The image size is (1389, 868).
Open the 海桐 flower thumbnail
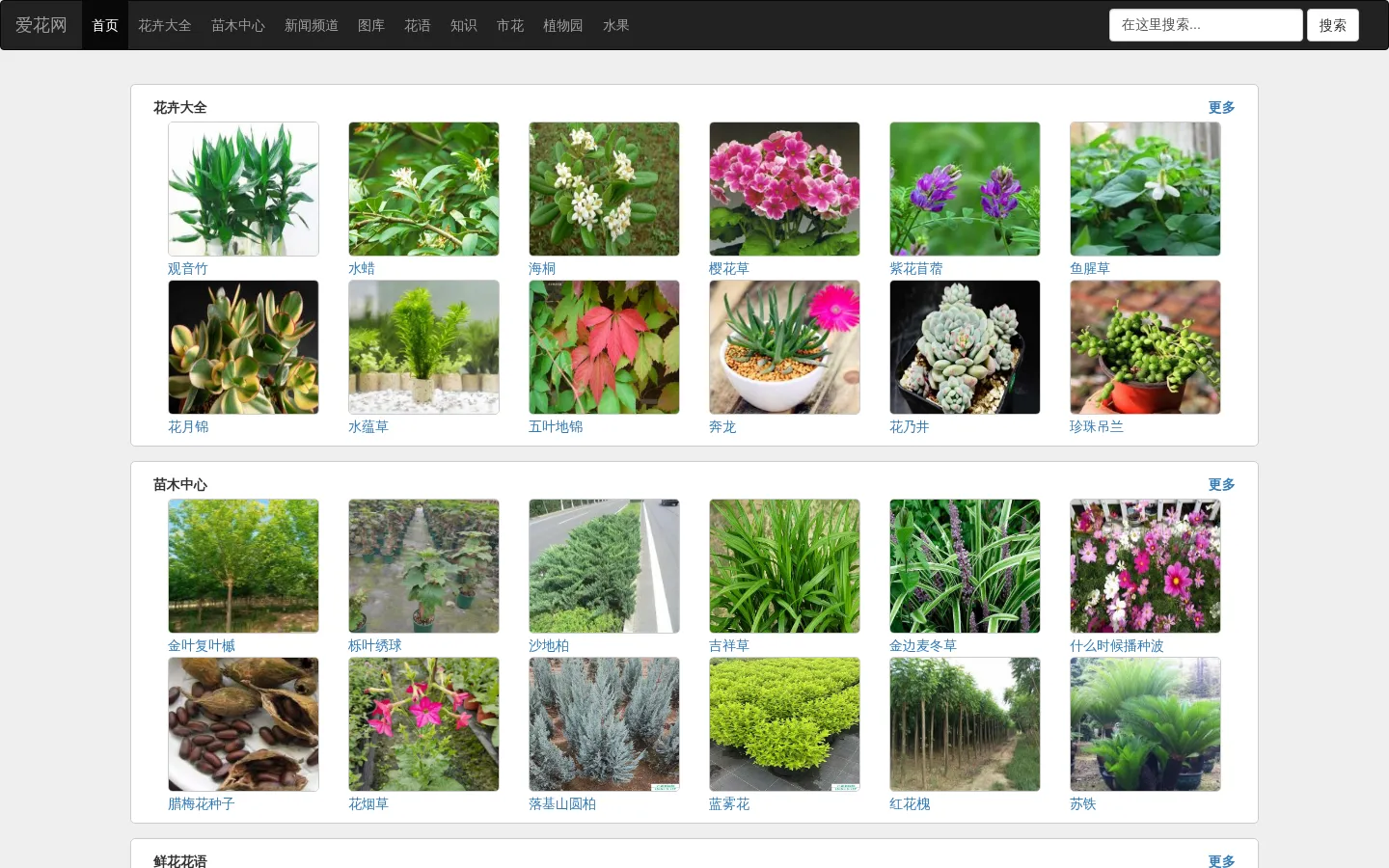(x=604, y=189)
